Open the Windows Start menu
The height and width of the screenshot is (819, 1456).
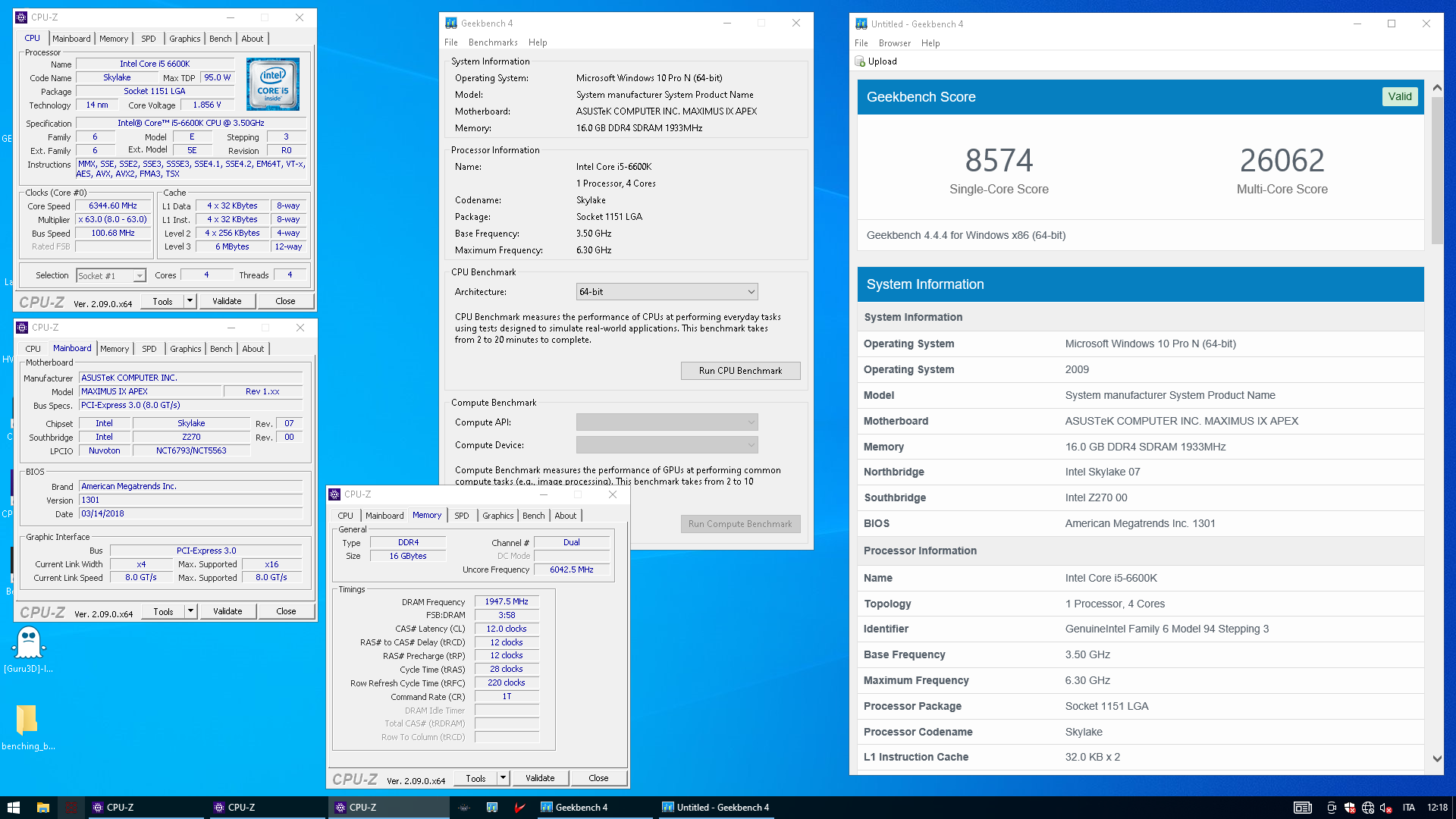point(13,808)
